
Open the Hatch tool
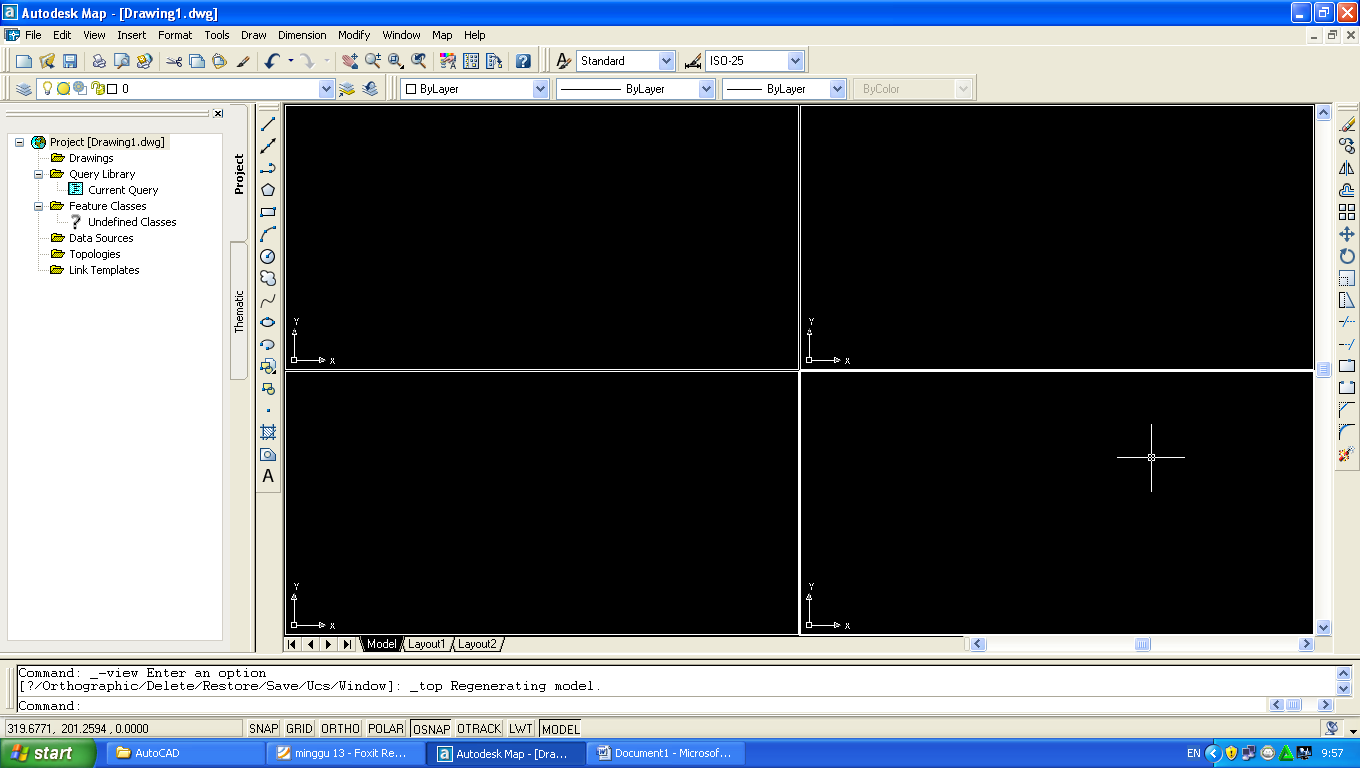pyautogui.click(x=268, y=432)
